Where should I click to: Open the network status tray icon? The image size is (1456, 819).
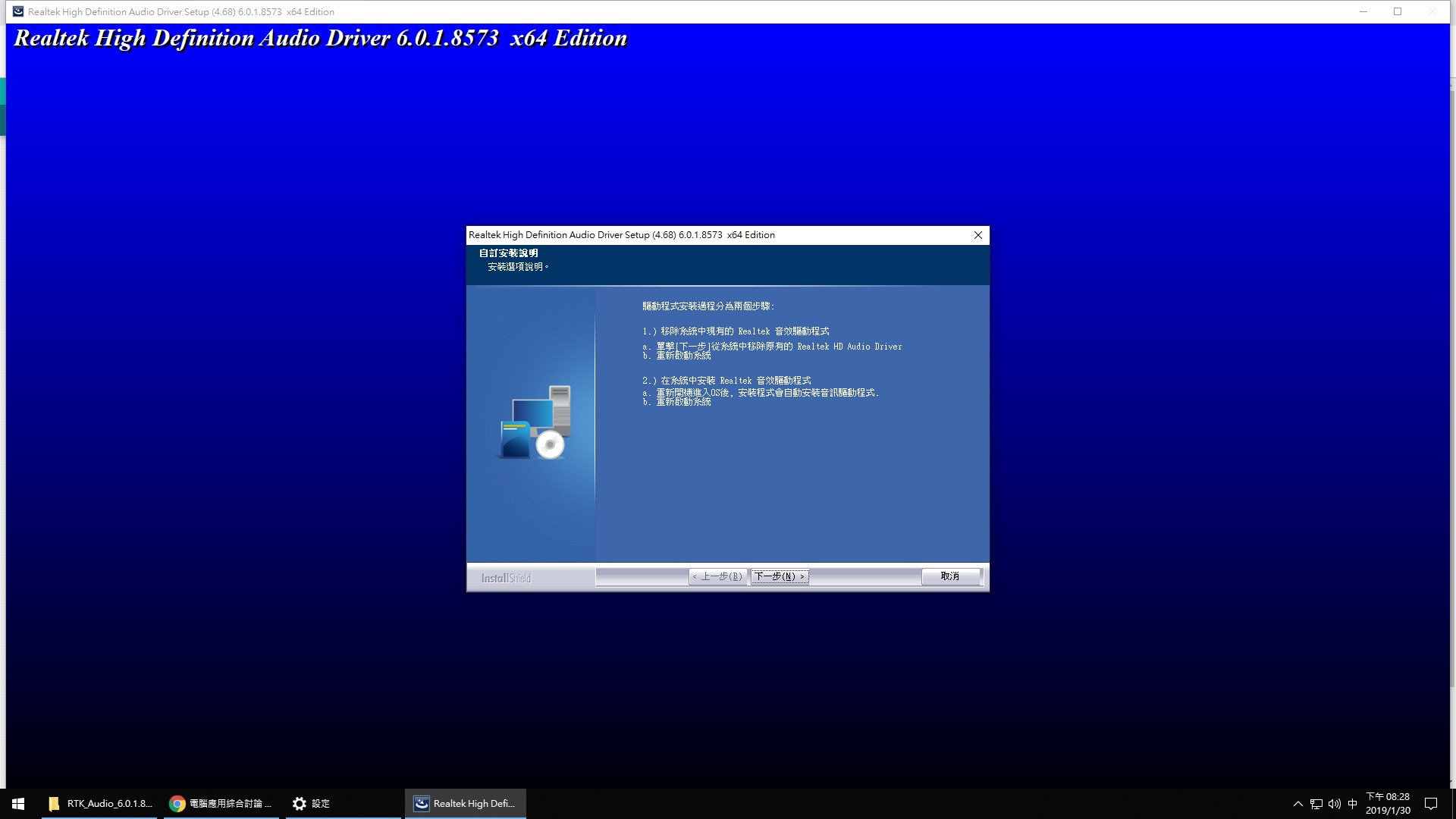(x=1316, y=804)
